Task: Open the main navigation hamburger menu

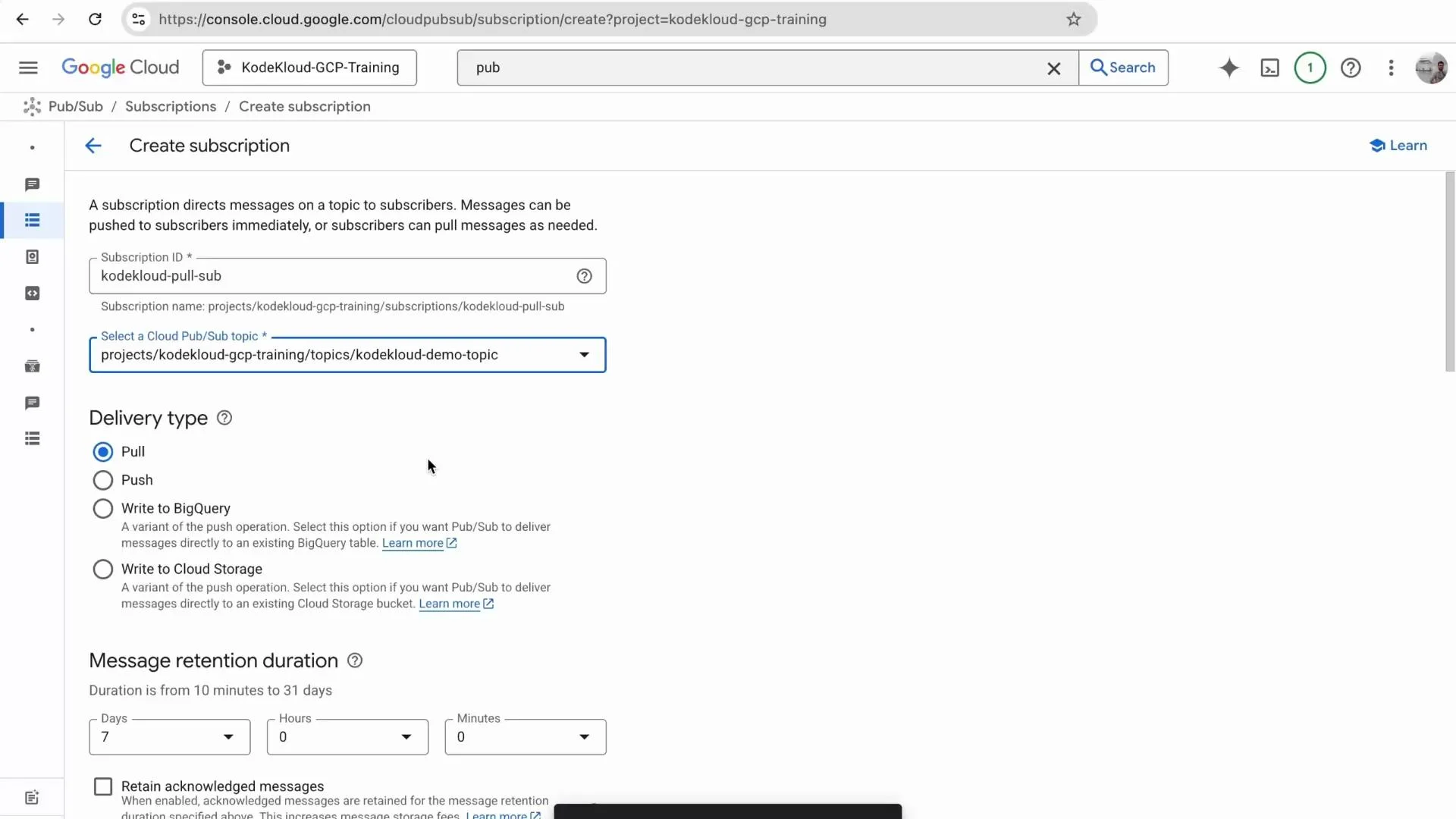Action: [x=28, y=67]
